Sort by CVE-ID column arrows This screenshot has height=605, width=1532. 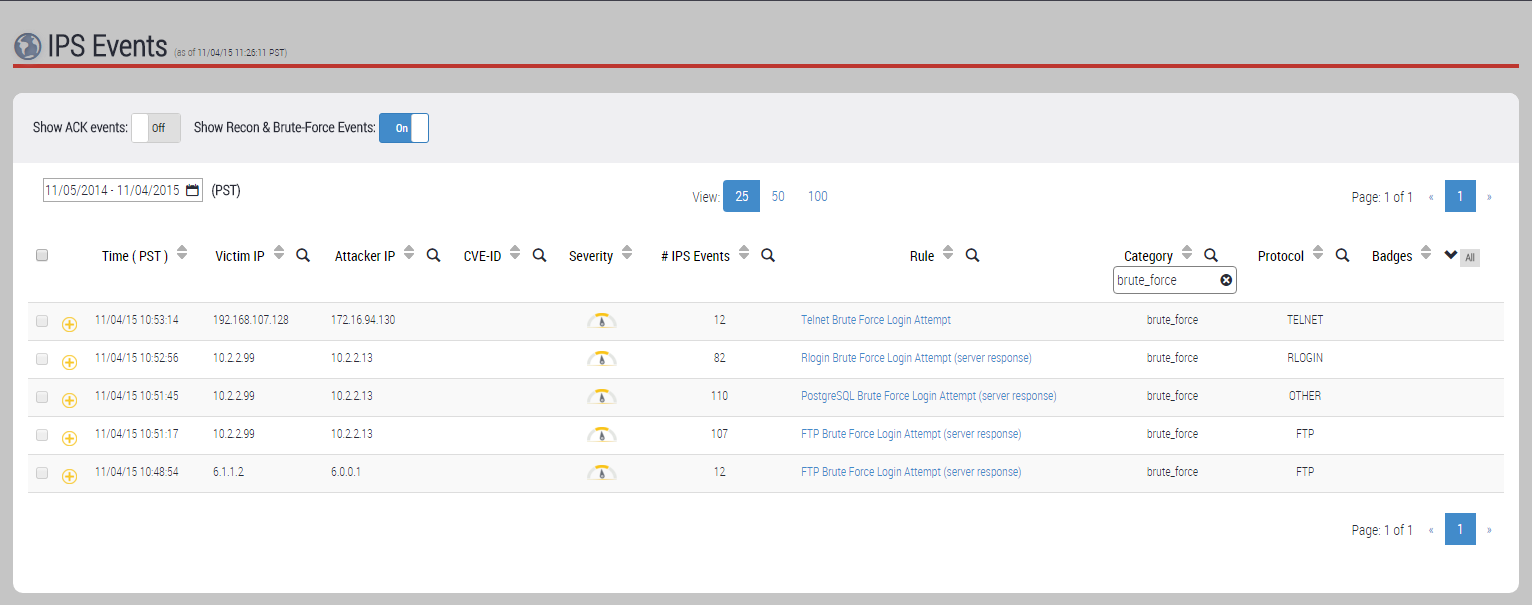click(x=515, y=253)
